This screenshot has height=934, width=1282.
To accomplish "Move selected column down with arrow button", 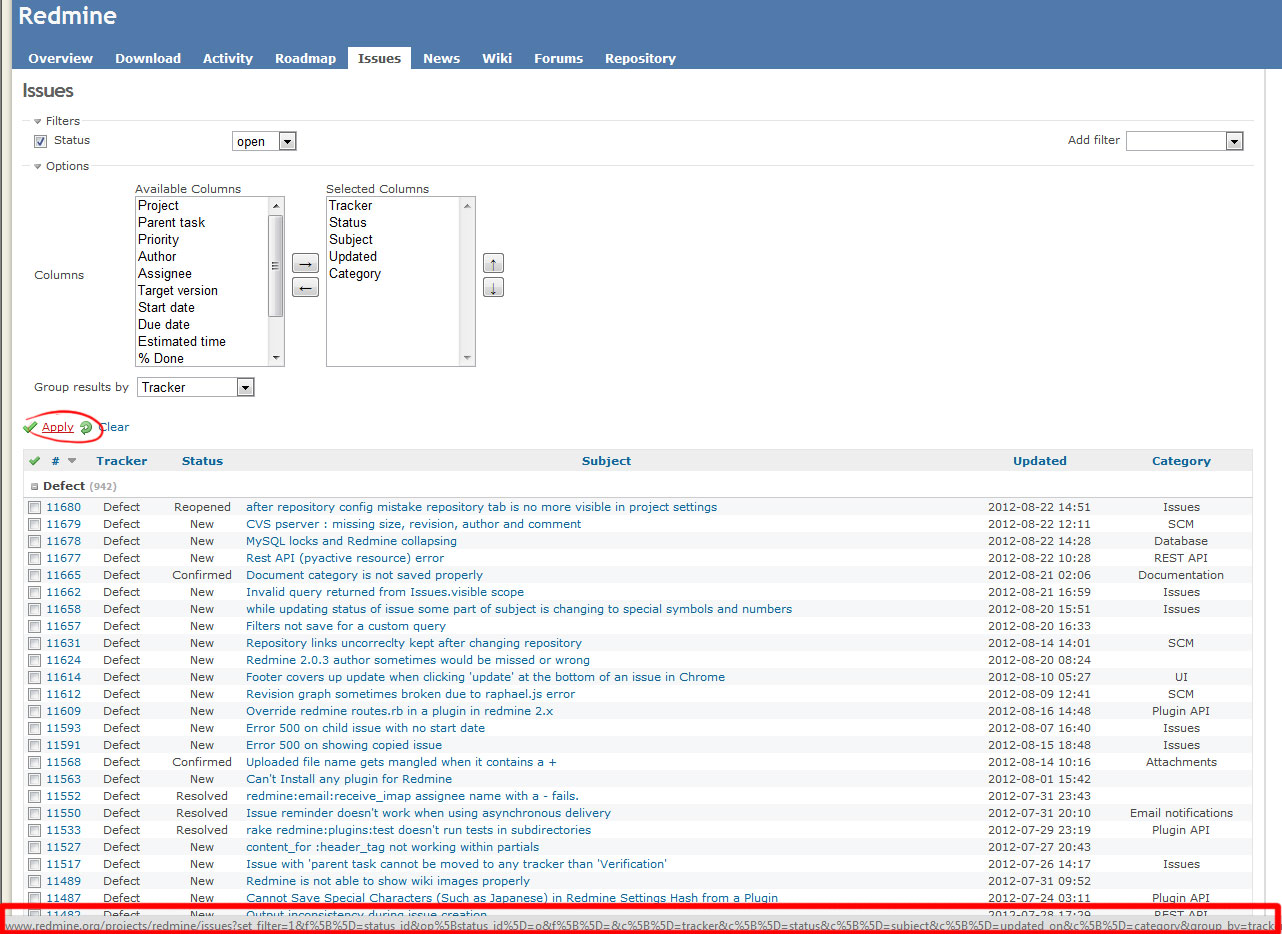I will coord(493,288).
